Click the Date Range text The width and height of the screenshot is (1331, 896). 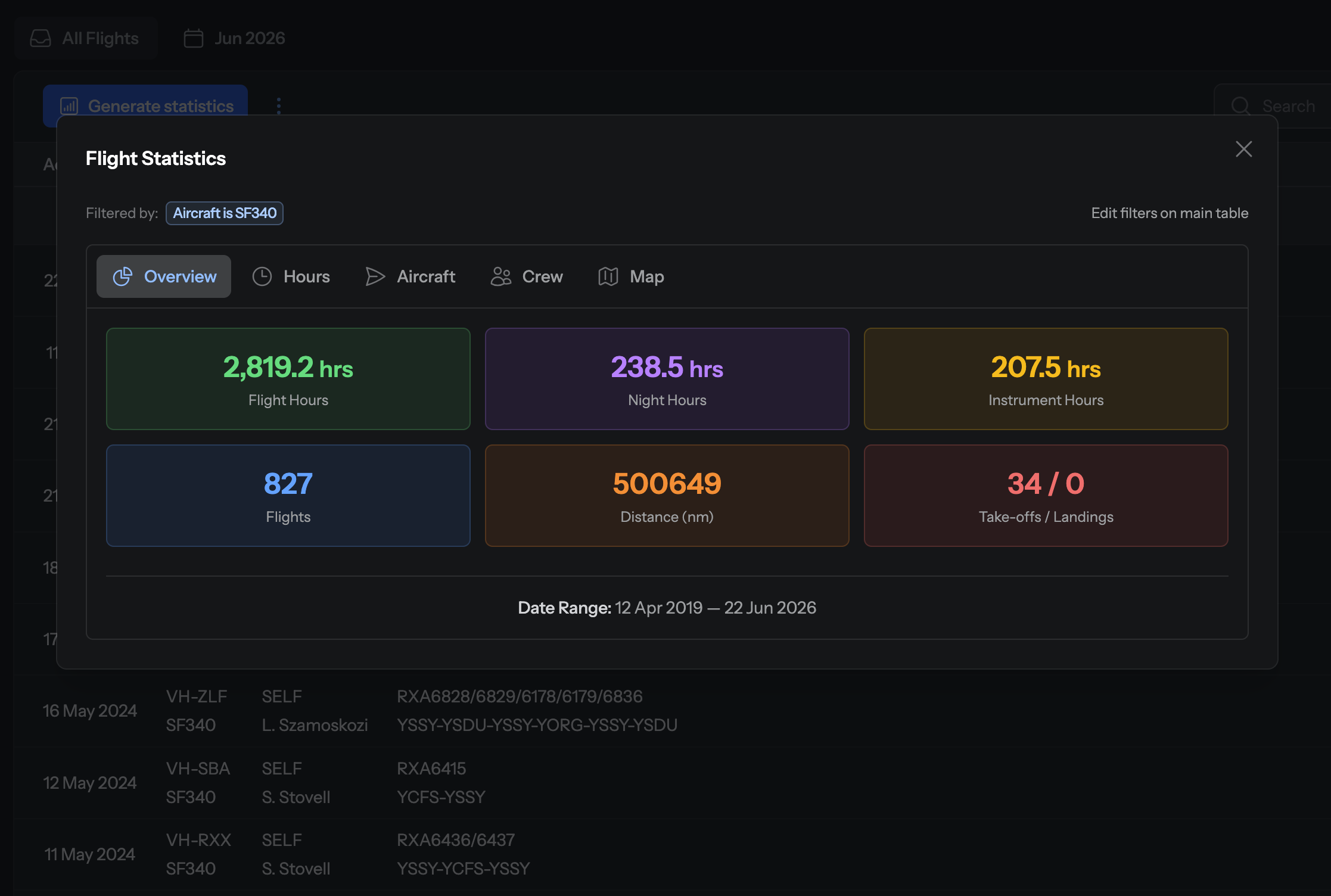tap(667, 608)
